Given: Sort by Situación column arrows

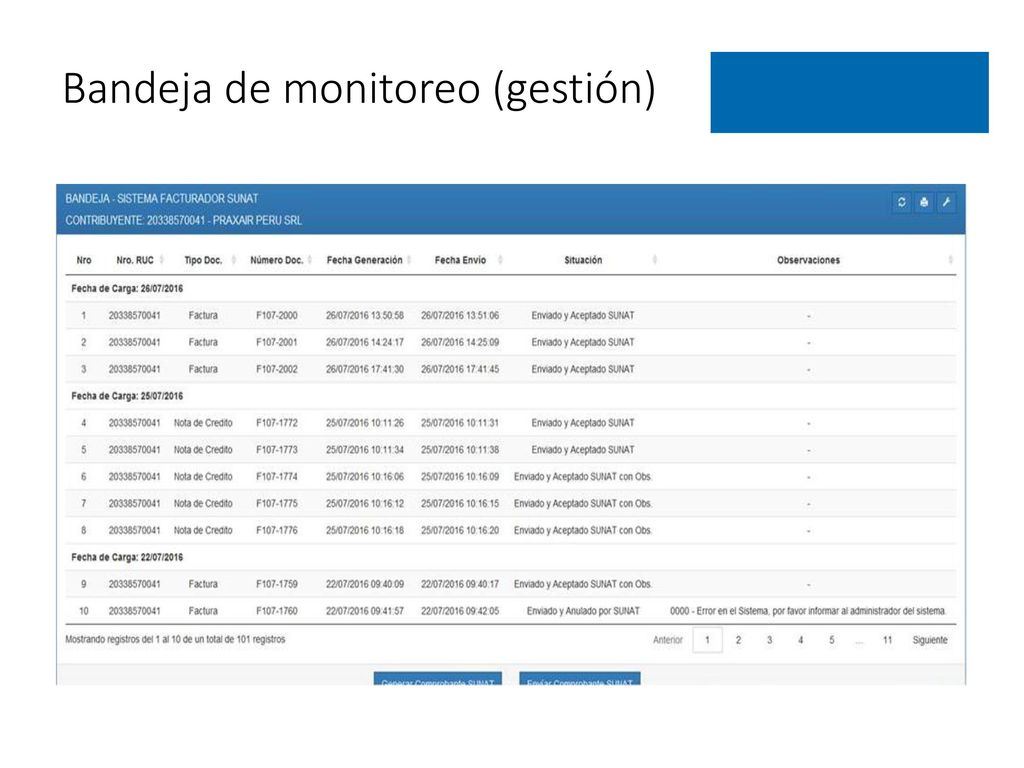Looking at the screenshot, I should 654,260.
